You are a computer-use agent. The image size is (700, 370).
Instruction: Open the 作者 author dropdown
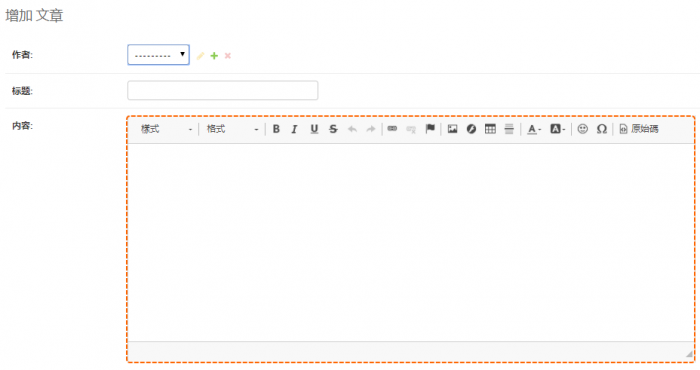pyautogui.click(x=158, y=55)
